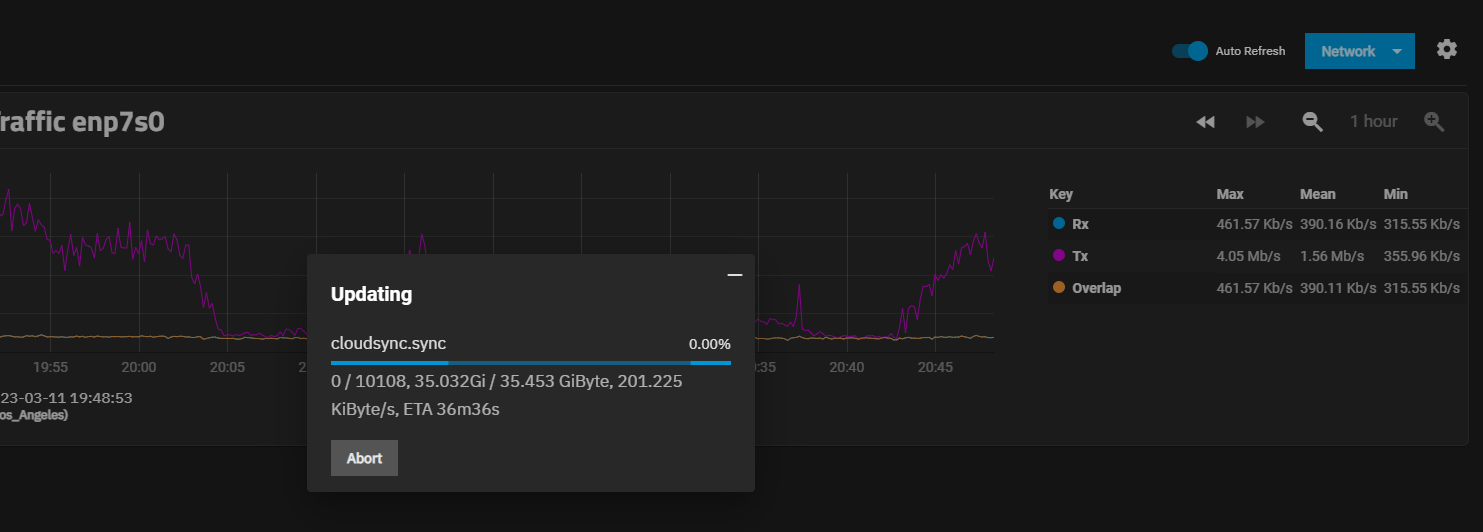Step the chart forward with fast-forward icon

1255,122
